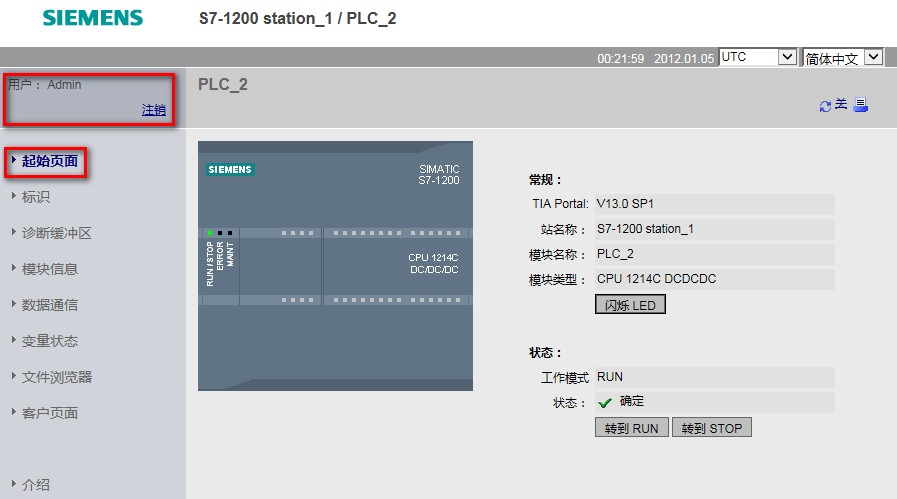Screen dimensions: 897x499
Task: Click the print icon
Action: (x=860, y=105)
